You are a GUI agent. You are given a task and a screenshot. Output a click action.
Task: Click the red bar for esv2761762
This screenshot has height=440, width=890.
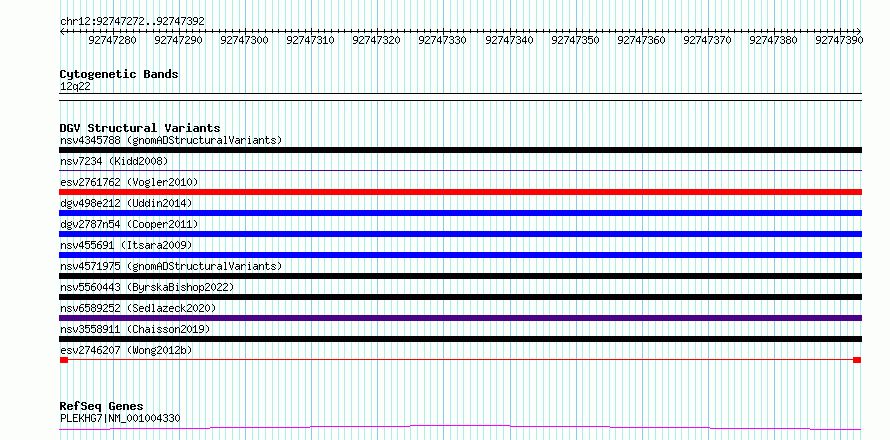pyautogui.click(x=460, y=192)
